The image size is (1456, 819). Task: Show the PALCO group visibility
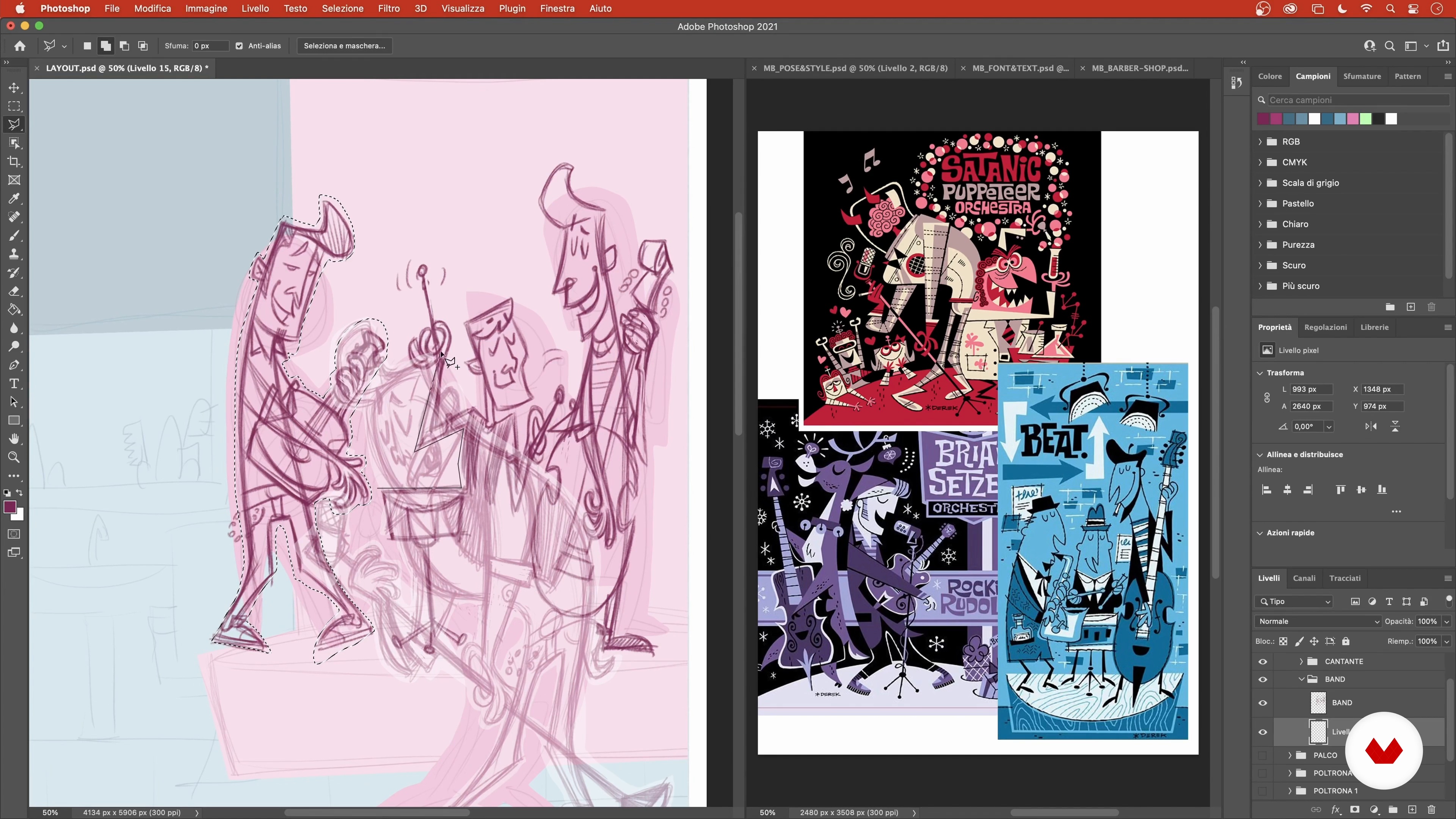pos(1263,756)
